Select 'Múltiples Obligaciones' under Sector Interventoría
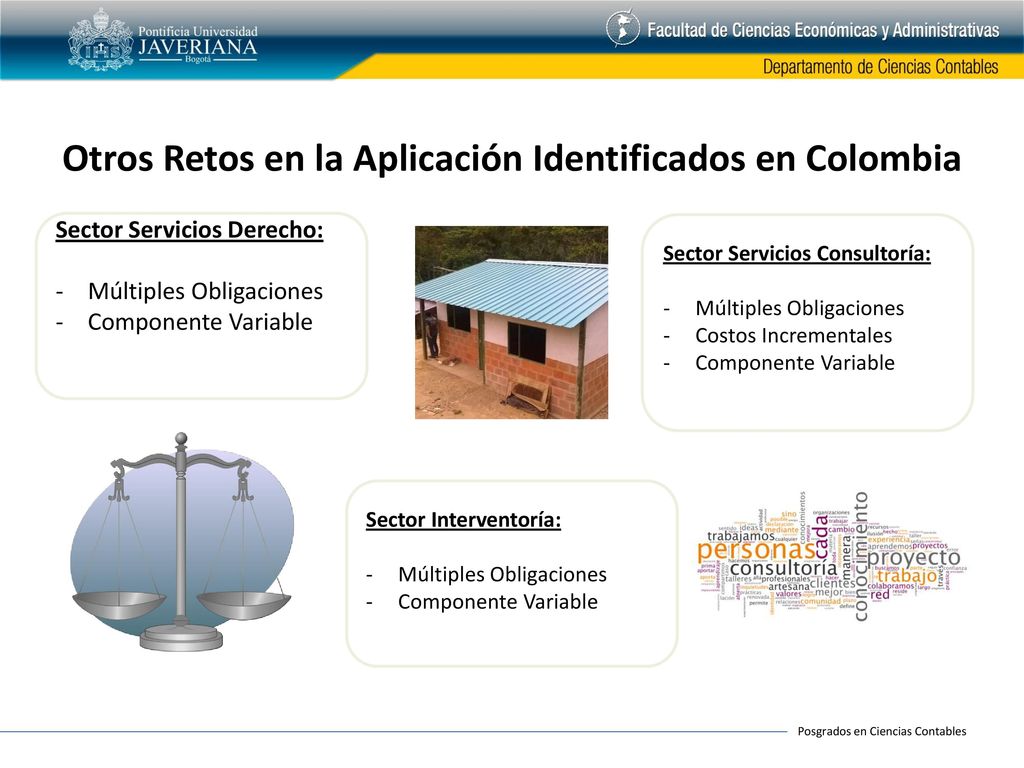This screenshot has height=768, width=1024. pos(502,575)
